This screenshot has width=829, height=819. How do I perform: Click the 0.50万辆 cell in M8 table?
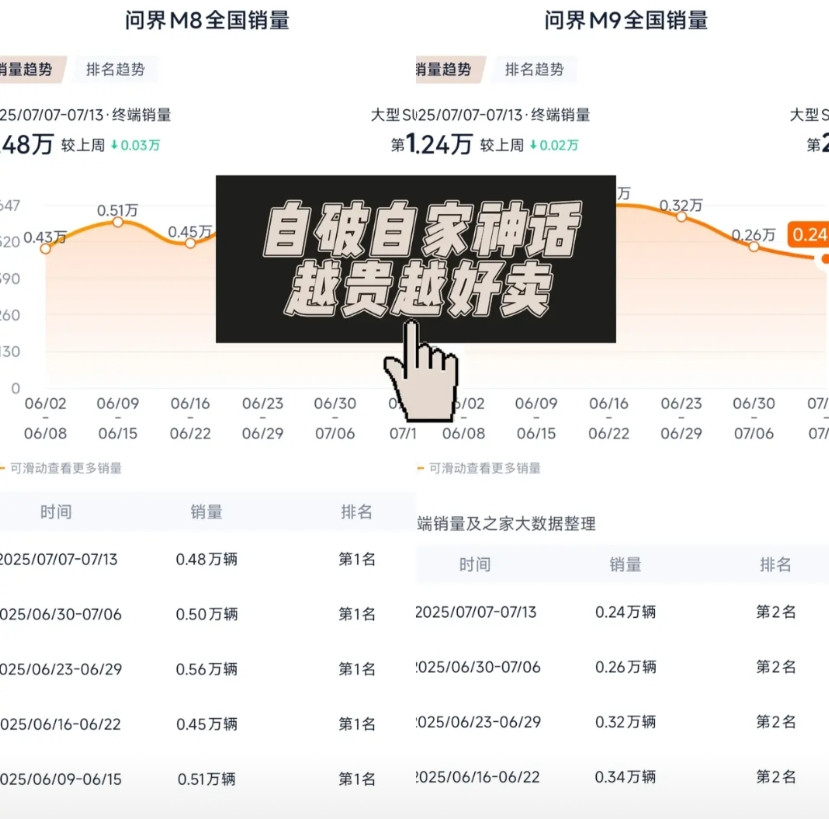pos(207,614)
